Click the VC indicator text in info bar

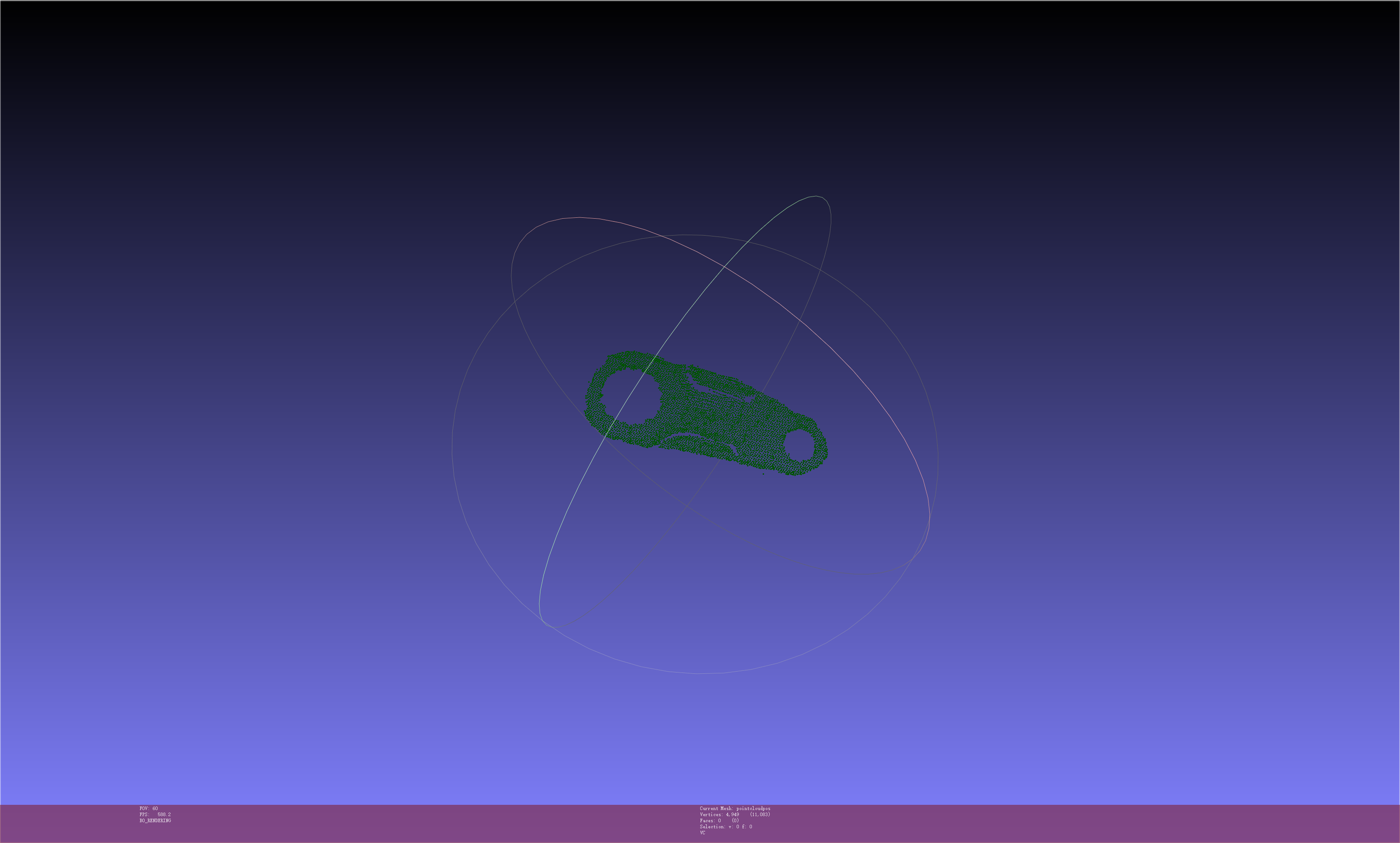(702, 833)
